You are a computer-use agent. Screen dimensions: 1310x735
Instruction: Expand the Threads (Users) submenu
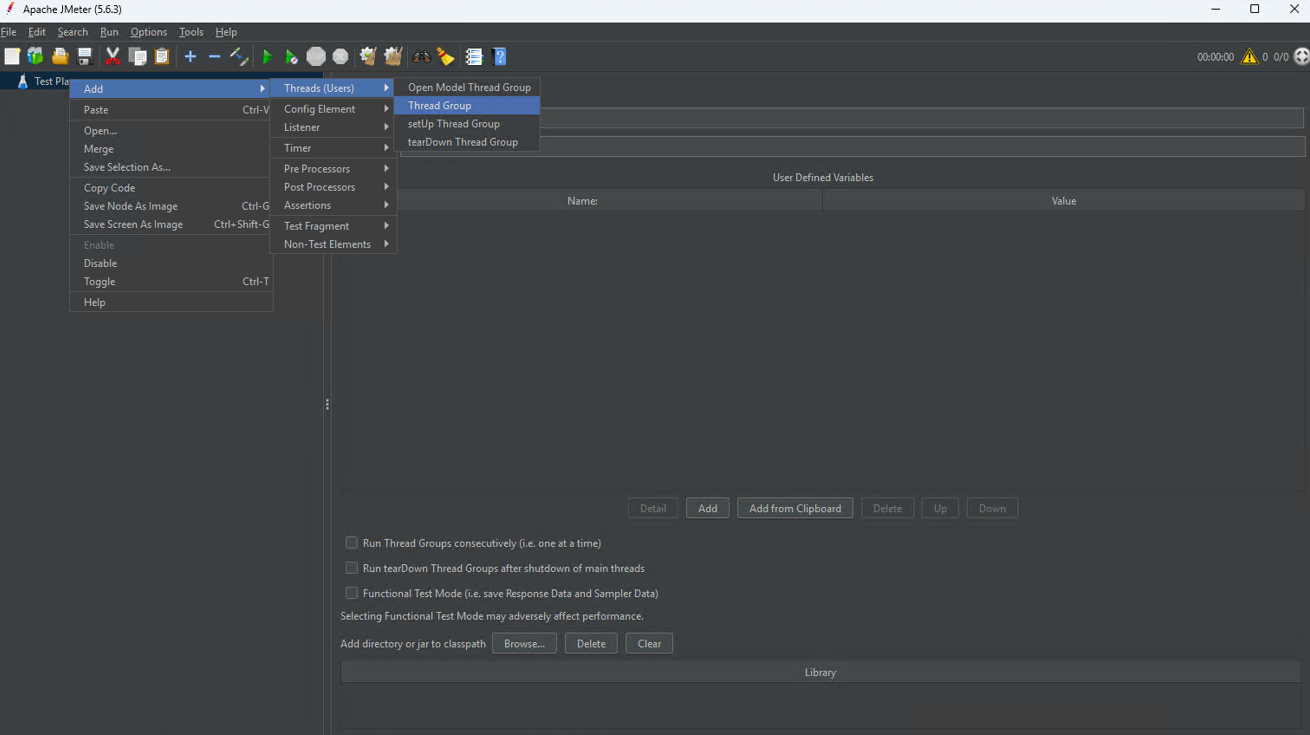tap(334, 88)
